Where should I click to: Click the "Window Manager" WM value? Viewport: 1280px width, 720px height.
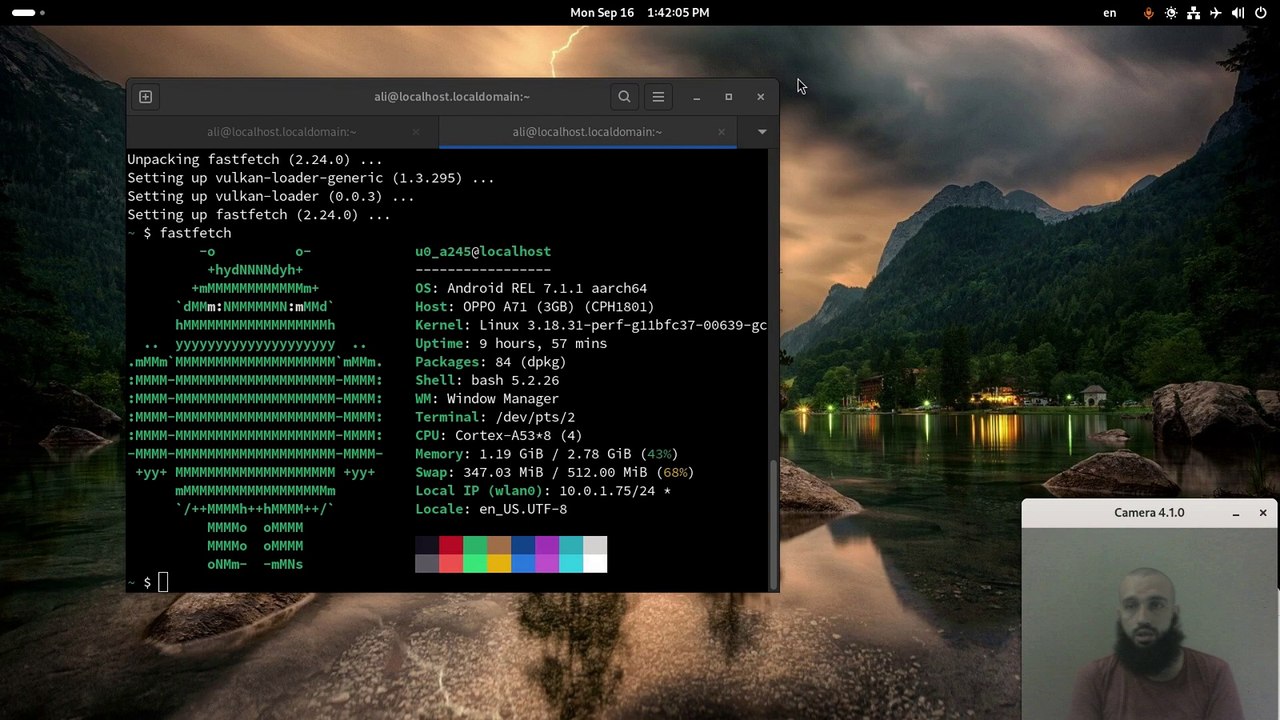pos(503,399)
